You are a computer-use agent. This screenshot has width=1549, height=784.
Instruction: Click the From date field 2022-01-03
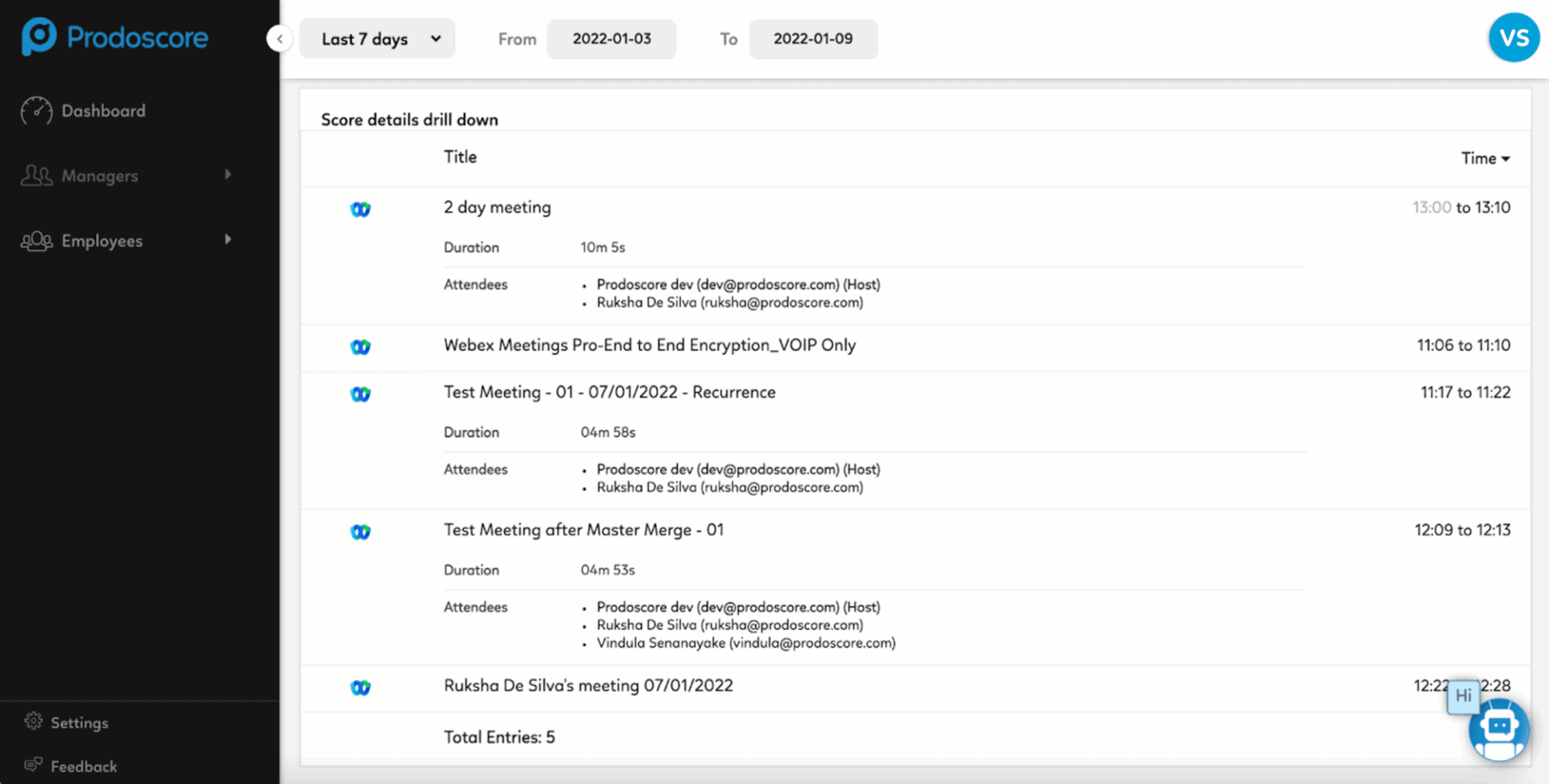click(612, 39)
